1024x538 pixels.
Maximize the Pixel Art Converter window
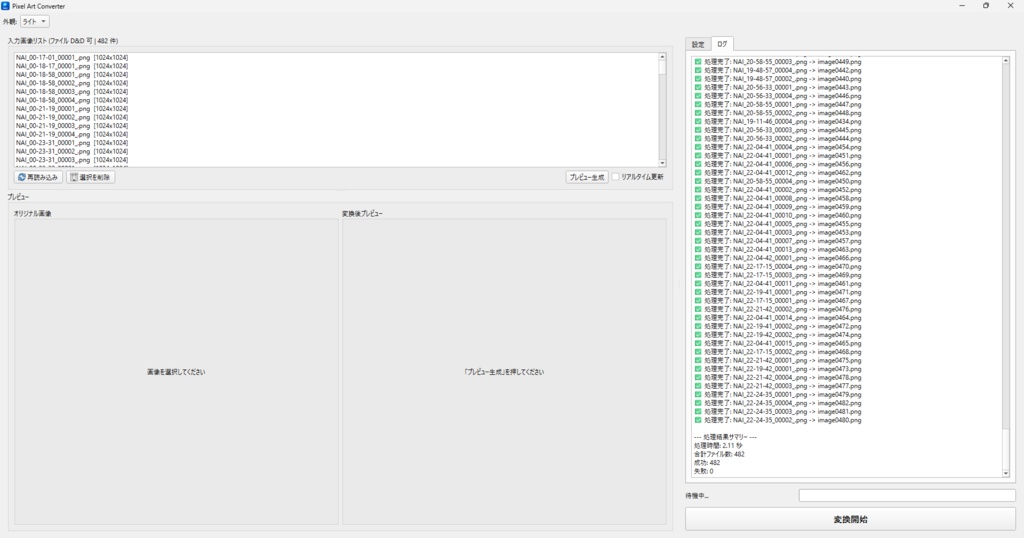[x=985, y=6]
